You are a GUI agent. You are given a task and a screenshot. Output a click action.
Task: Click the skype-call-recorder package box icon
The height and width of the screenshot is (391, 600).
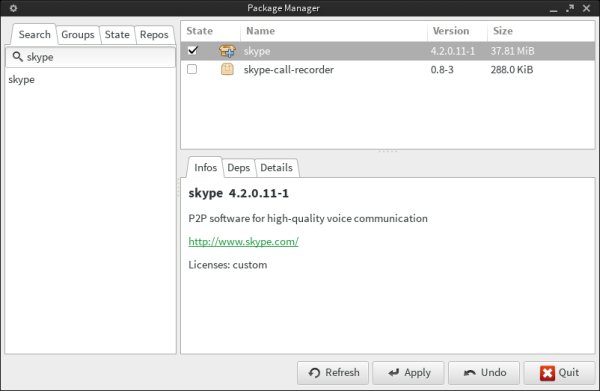227,69
